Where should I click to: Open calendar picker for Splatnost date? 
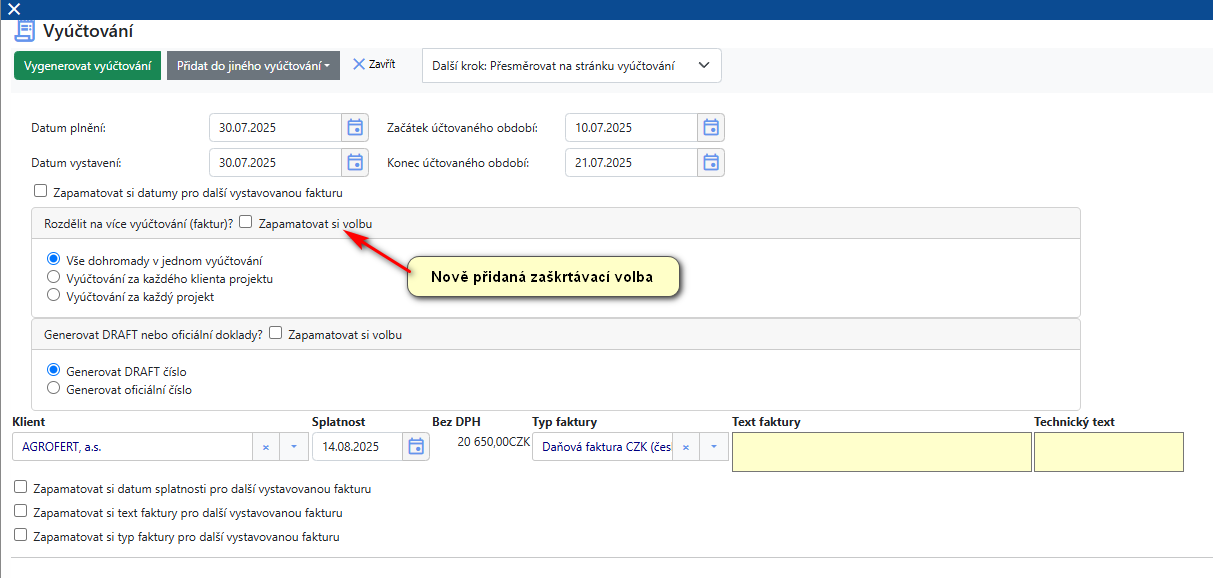416,447
